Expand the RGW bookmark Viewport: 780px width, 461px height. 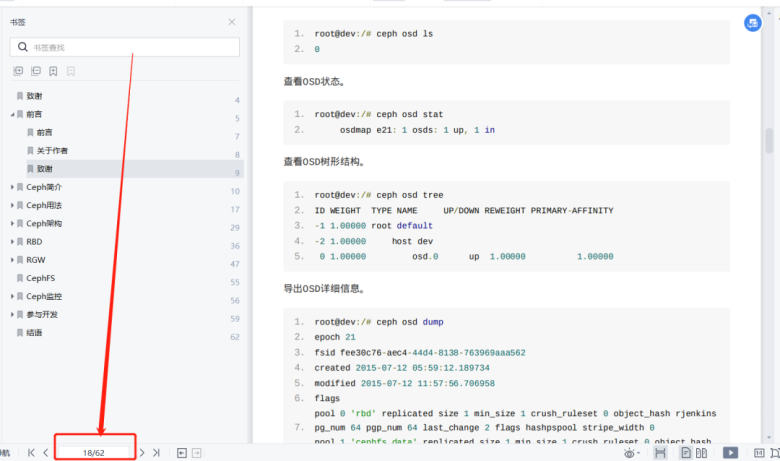12,260
